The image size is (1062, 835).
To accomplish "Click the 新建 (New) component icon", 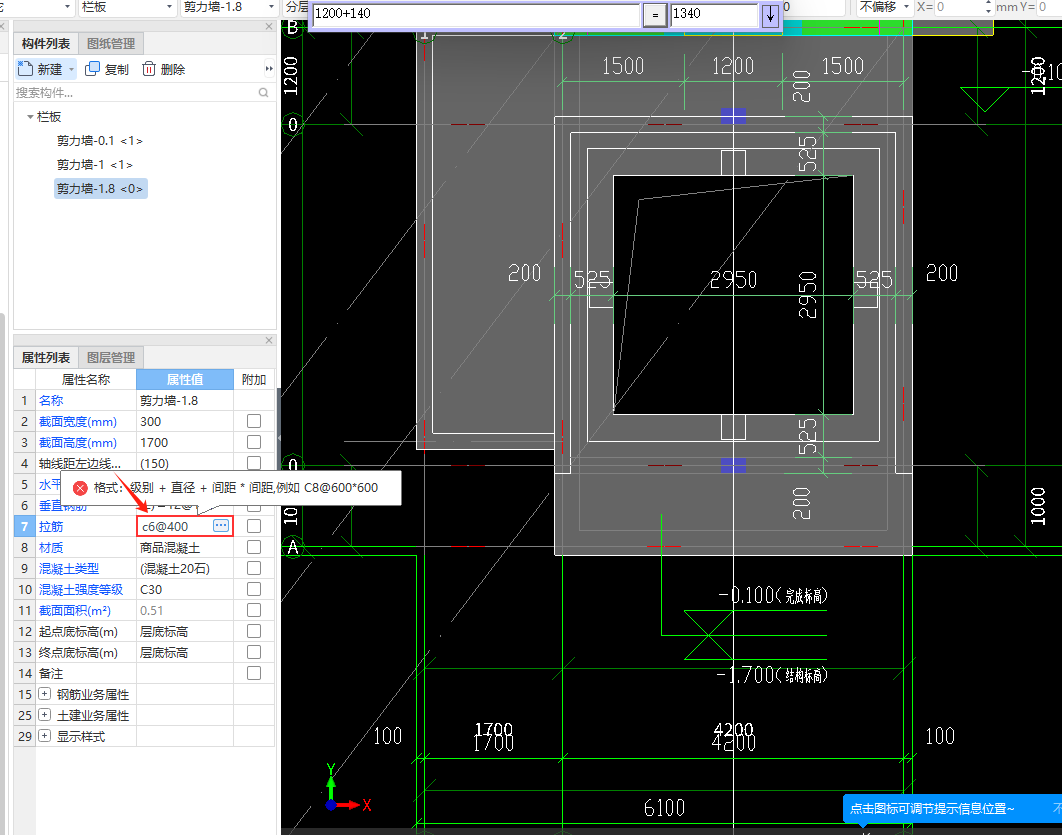I will (25, 68).
